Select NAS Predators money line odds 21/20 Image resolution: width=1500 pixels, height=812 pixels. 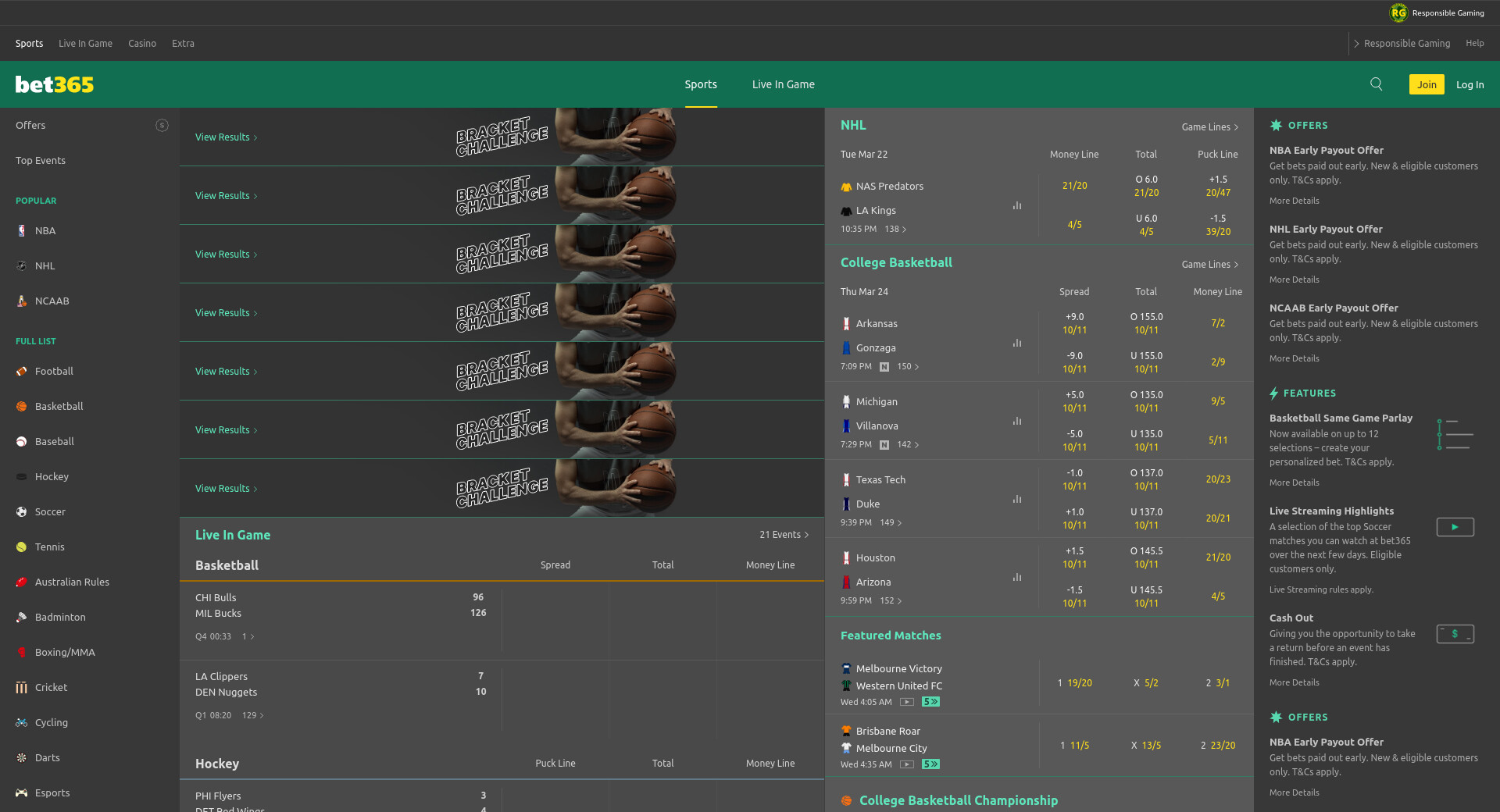click(x=1074, y=186)
